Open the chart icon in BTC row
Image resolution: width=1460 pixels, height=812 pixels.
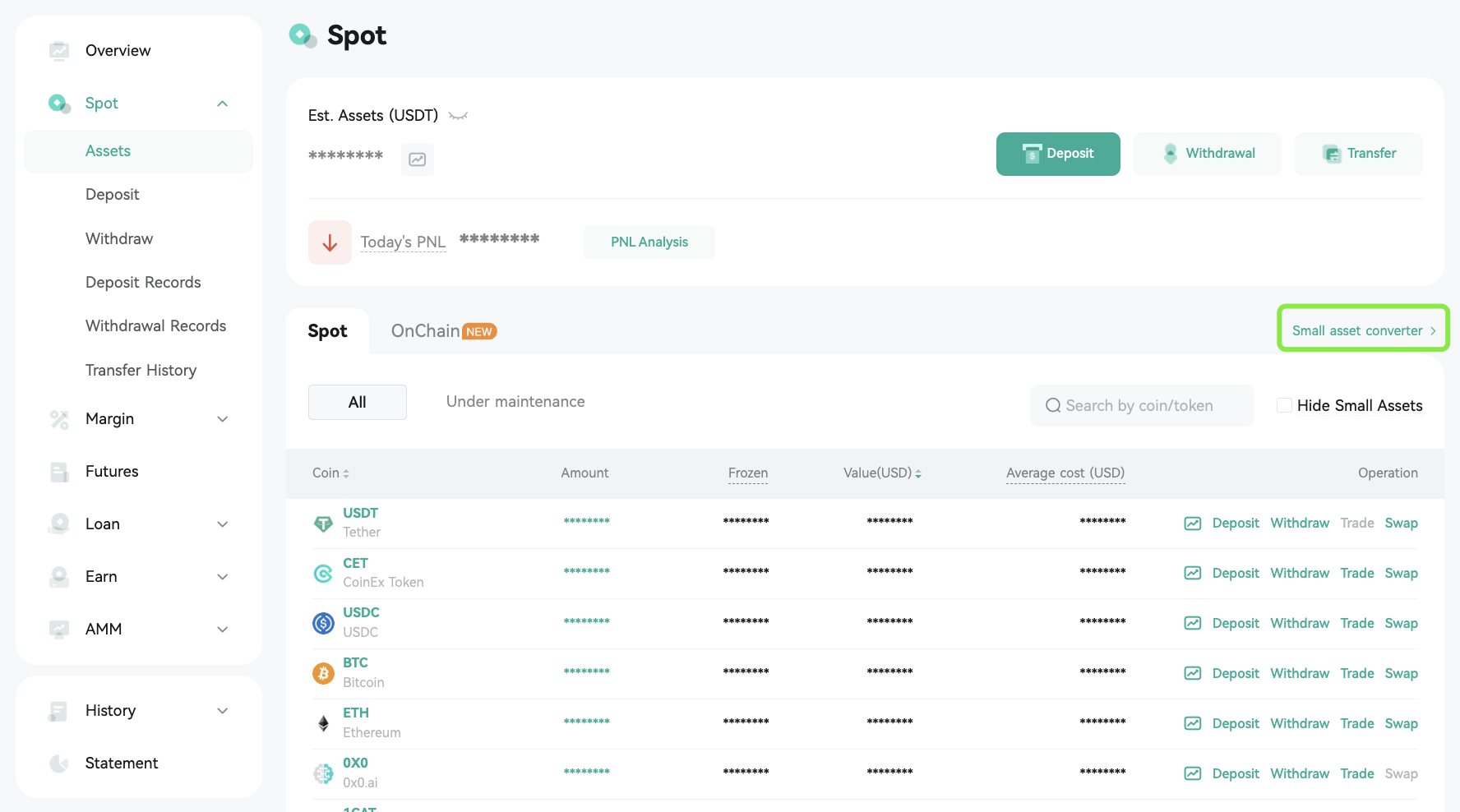pyautogui.click(x=1193, y=674)
